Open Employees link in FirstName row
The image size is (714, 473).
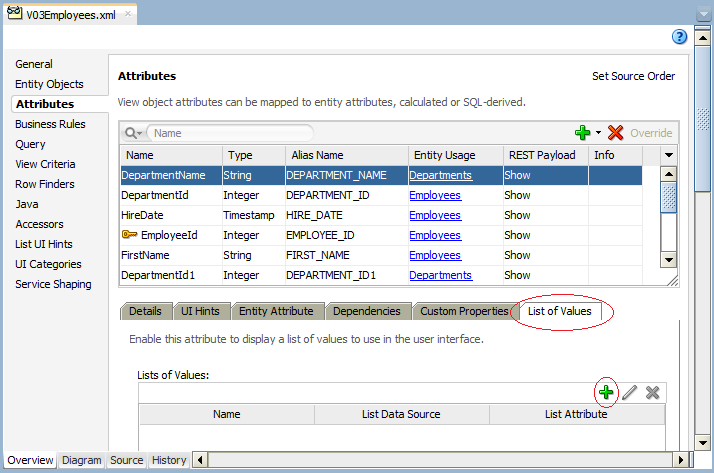[x=435, y=255]
